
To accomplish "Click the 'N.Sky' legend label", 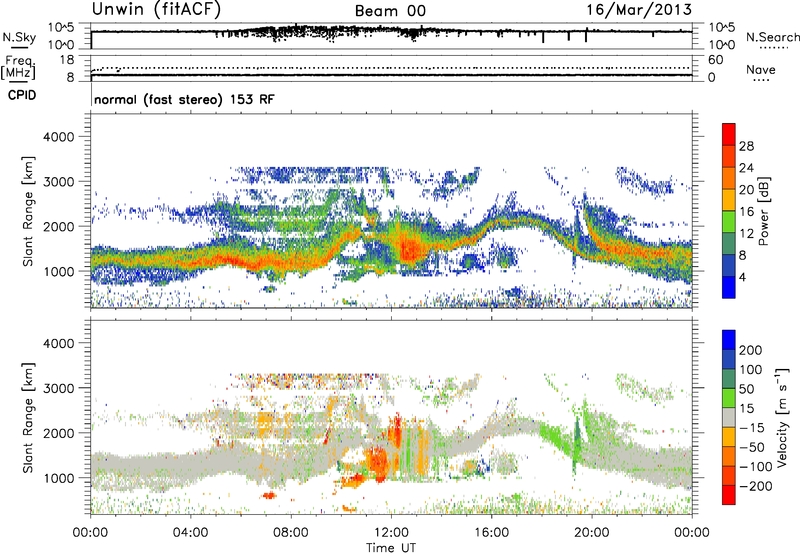I will click(x=19, y=37).
